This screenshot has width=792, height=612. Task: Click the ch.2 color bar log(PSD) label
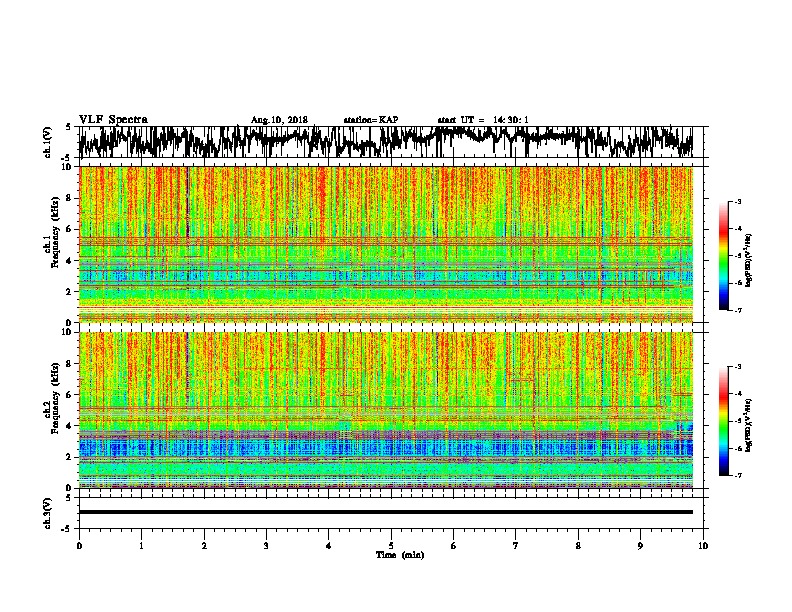pyautogui.click(x=749, y=425)
